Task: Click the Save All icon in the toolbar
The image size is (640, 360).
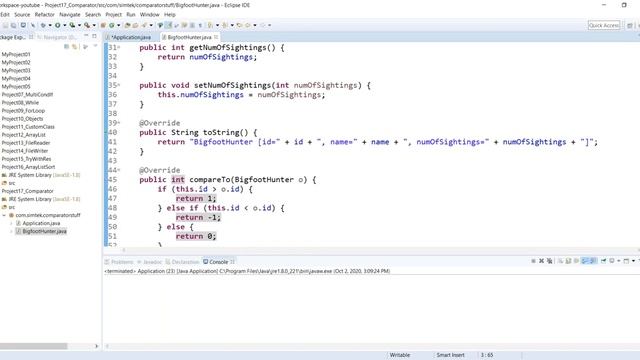Action: click(13, 25)
